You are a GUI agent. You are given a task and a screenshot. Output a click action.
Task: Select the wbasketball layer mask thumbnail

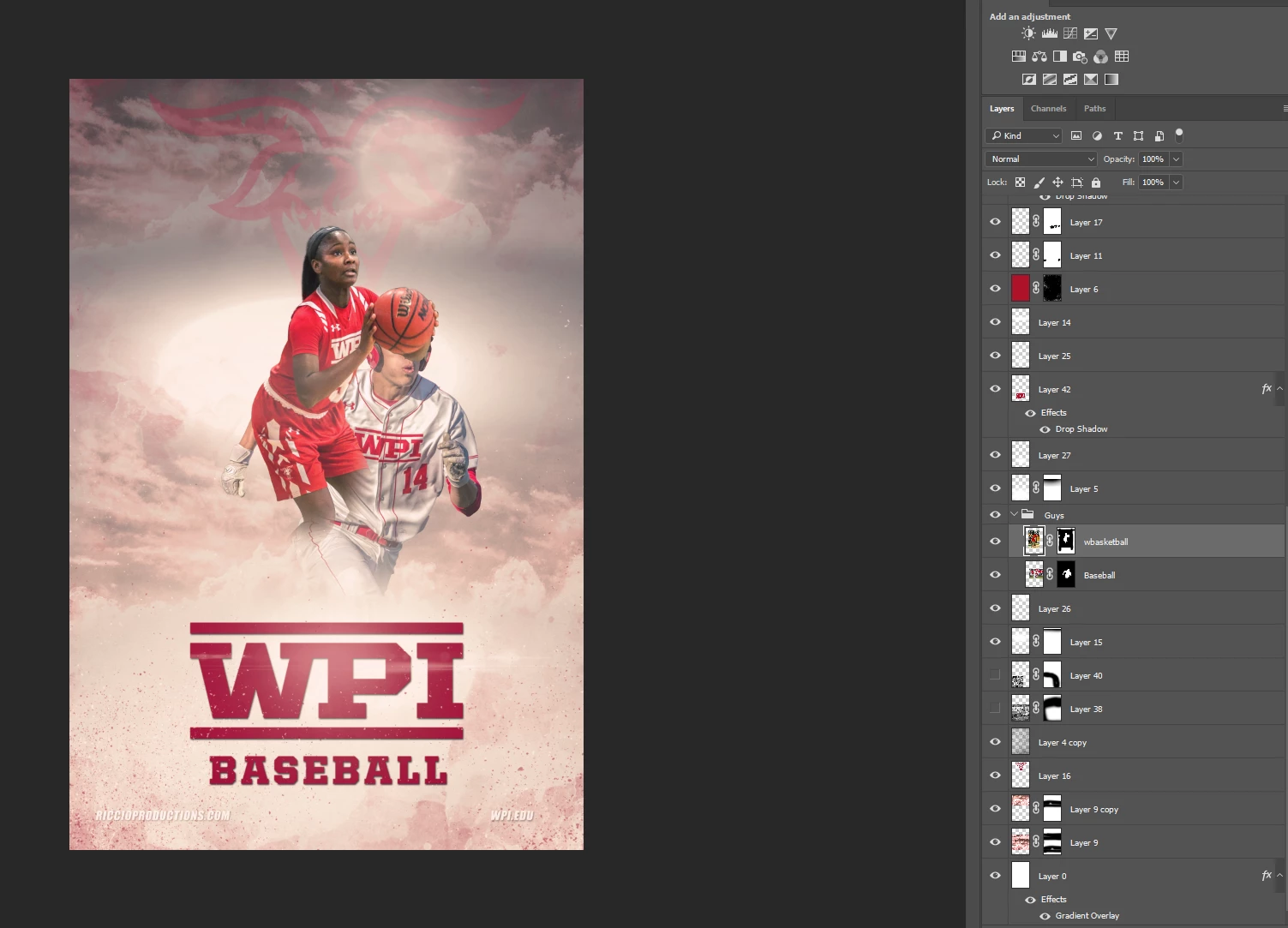click(1065, 541)
